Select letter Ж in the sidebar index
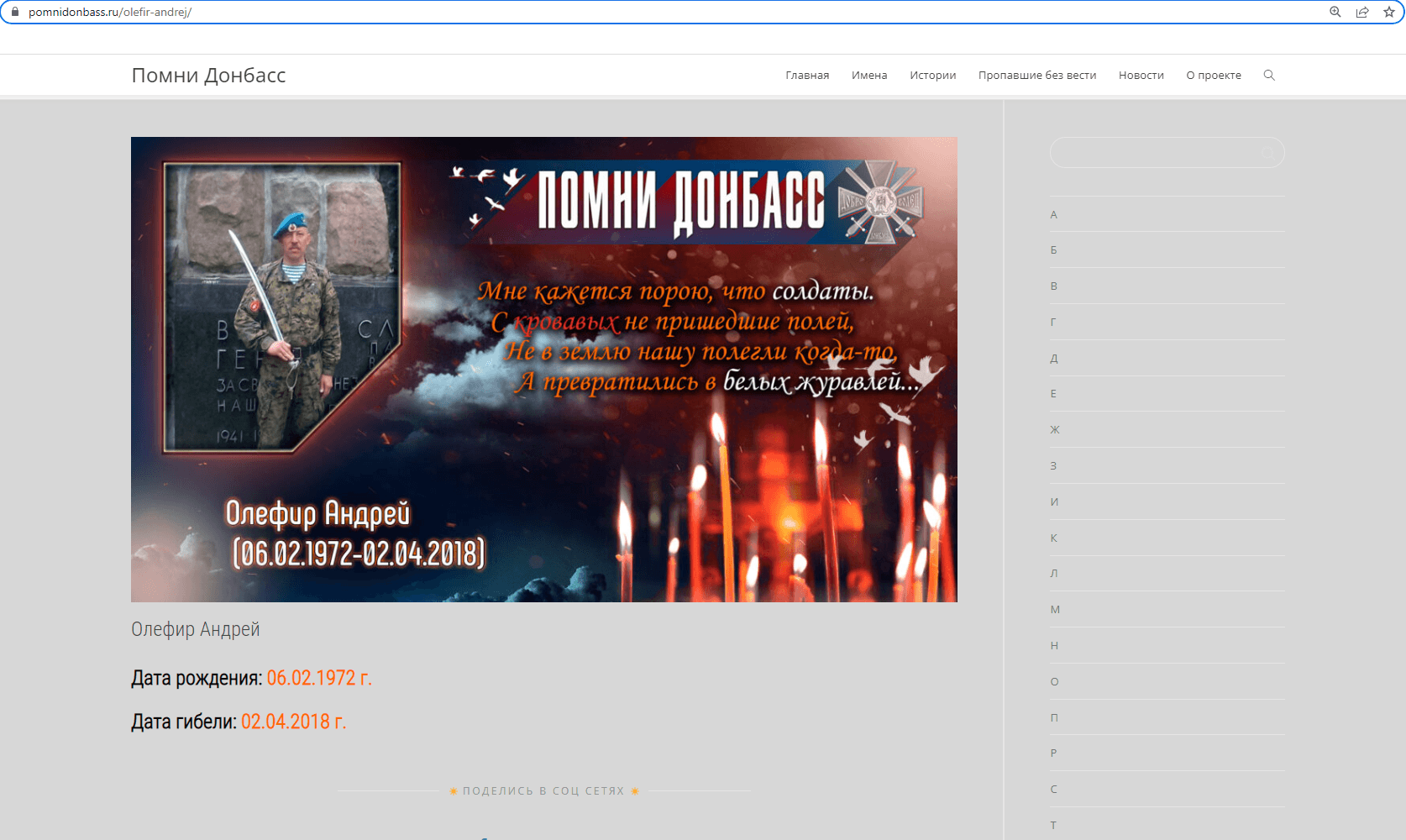1406x840 pixels. tap(1055, 430)
